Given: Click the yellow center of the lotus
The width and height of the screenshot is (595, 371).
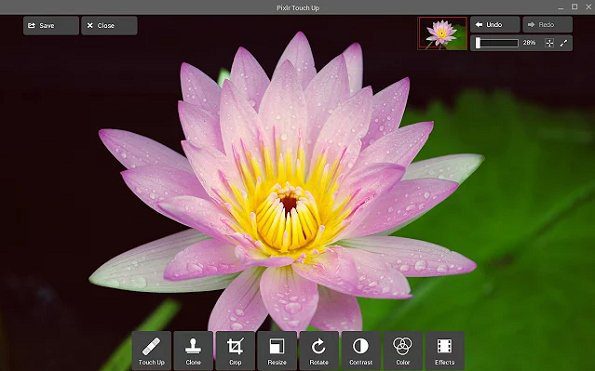Looking at the screenshot, I should pyautogui.click(x=288, y=219).
